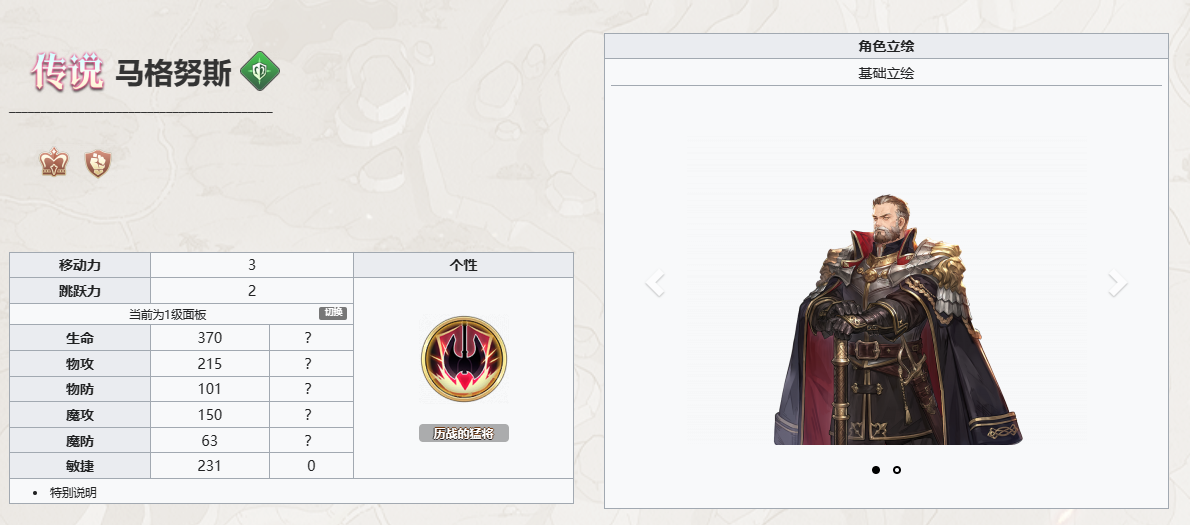Select the second hollow carousel dot

(x=897, y=470)
